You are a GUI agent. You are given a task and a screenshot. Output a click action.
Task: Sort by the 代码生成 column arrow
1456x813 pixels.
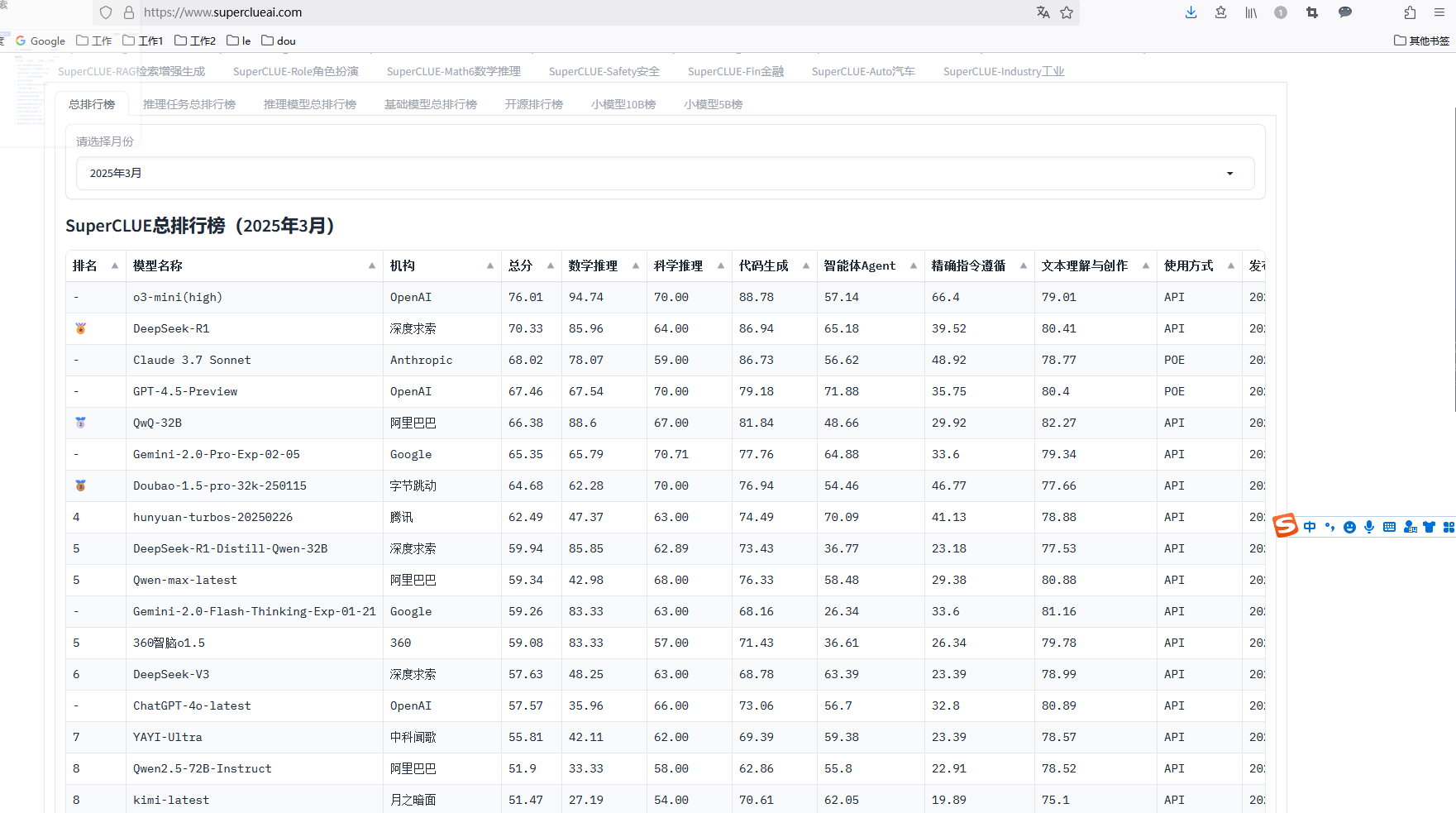(805, 266)
